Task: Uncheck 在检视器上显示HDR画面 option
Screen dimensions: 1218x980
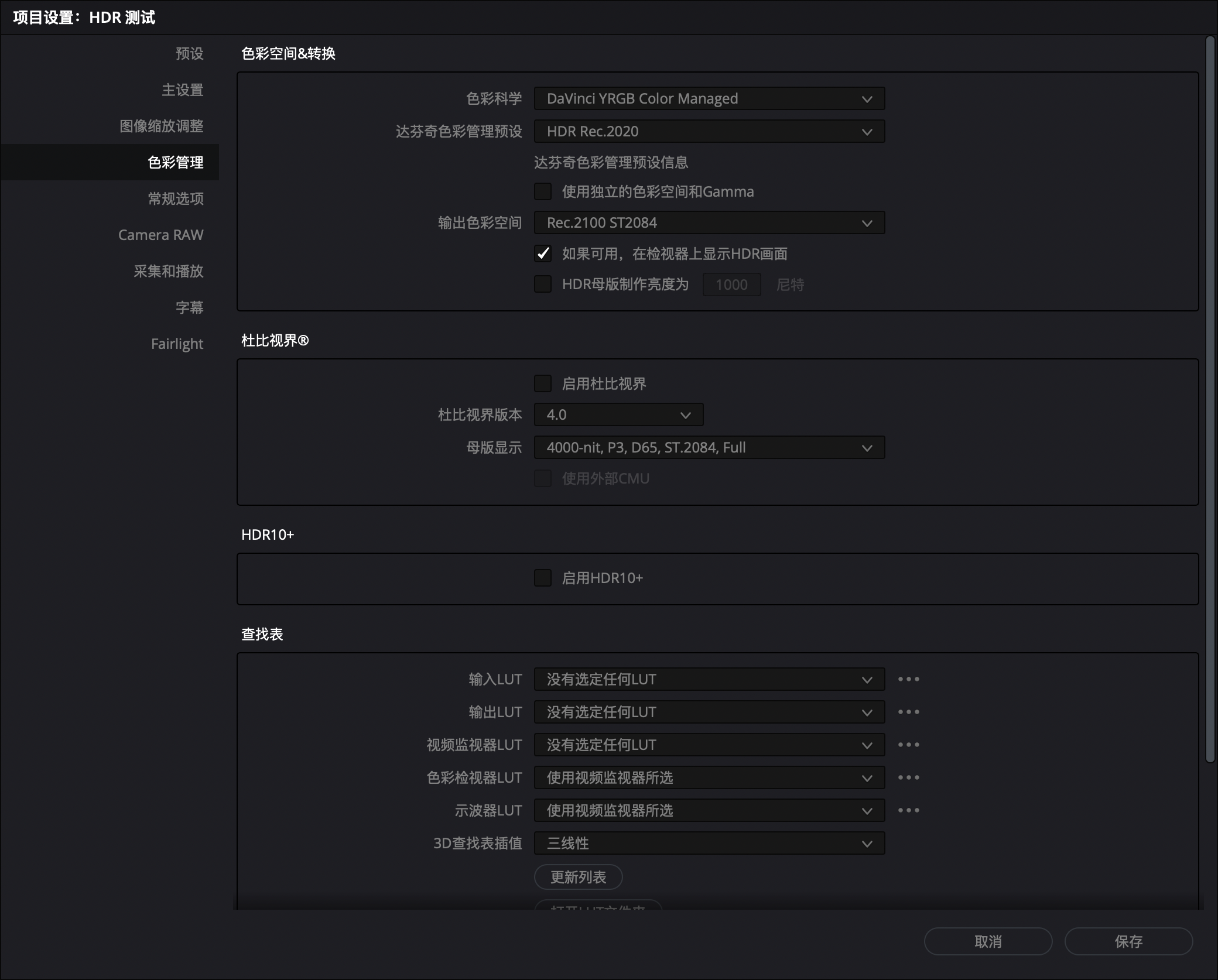Action: click(543, 253)
